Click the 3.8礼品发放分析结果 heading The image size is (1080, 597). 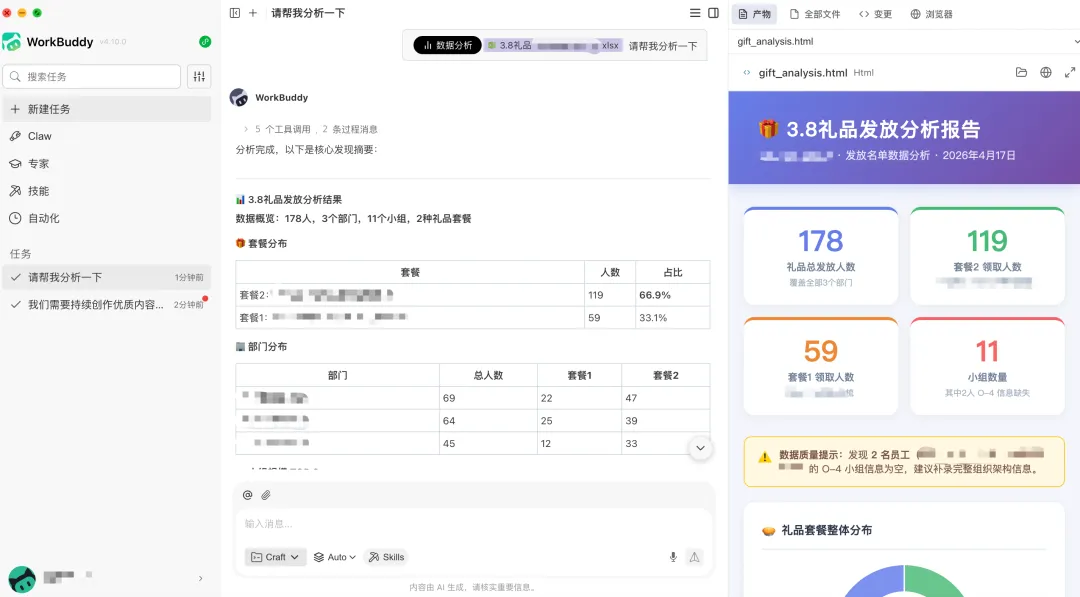coord(289,200)
